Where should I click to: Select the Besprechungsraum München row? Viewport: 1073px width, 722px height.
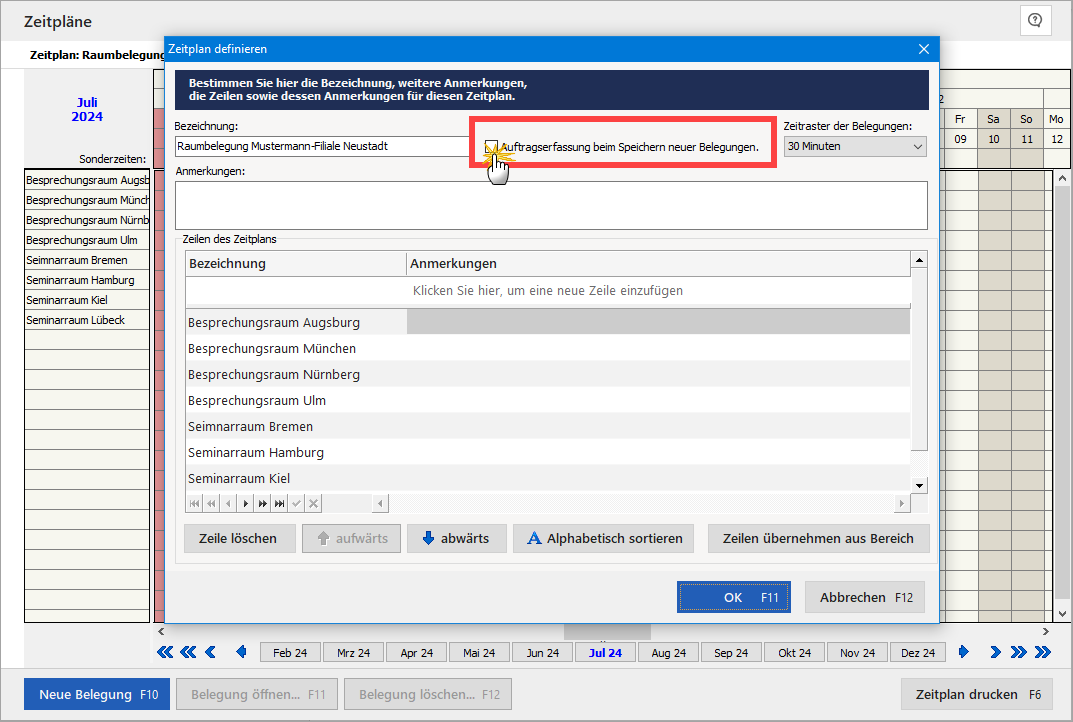pyautogui.click(x=272, y=349)
